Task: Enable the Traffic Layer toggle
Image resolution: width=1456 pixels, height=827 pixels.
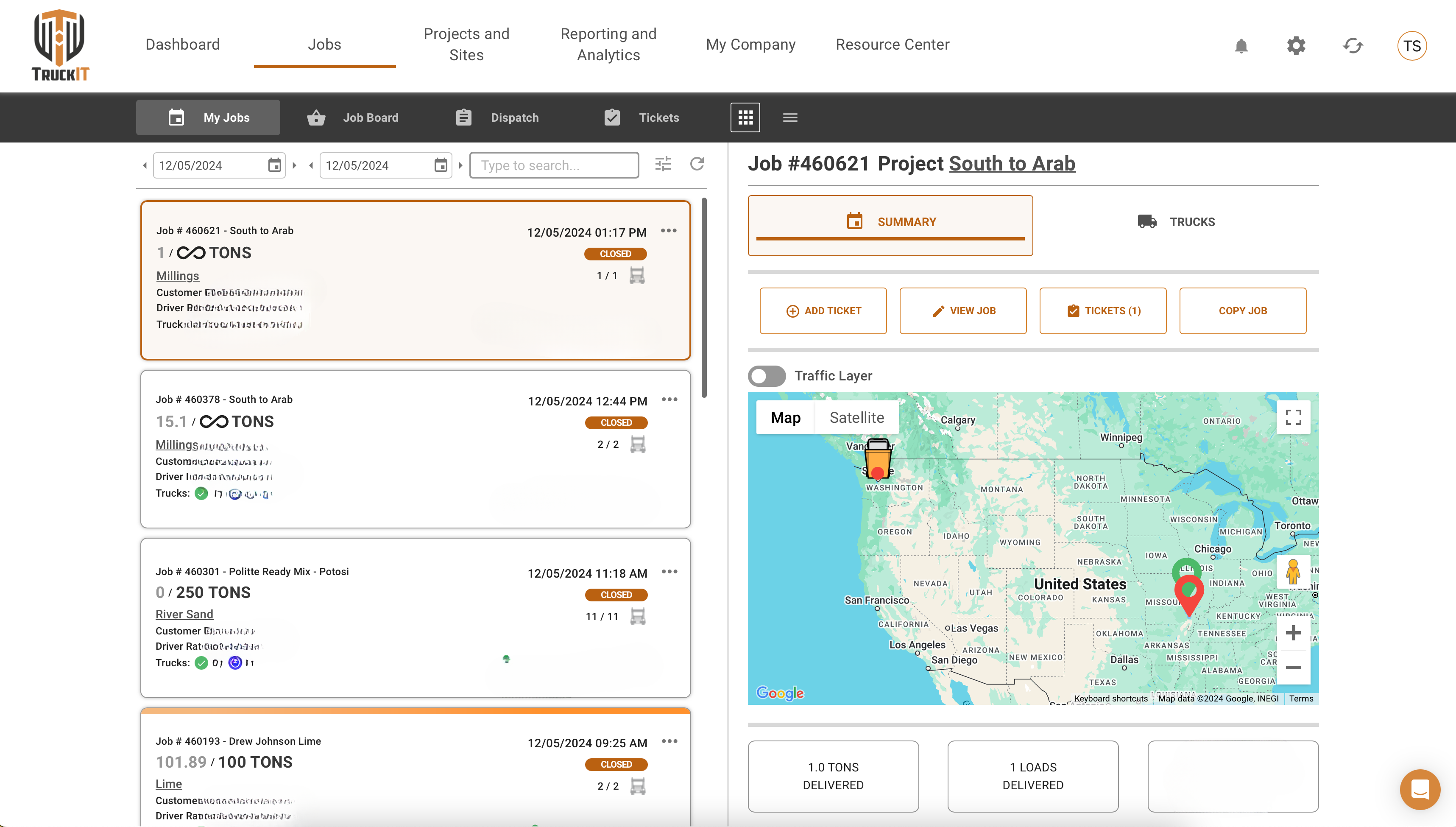Action: 767,376
